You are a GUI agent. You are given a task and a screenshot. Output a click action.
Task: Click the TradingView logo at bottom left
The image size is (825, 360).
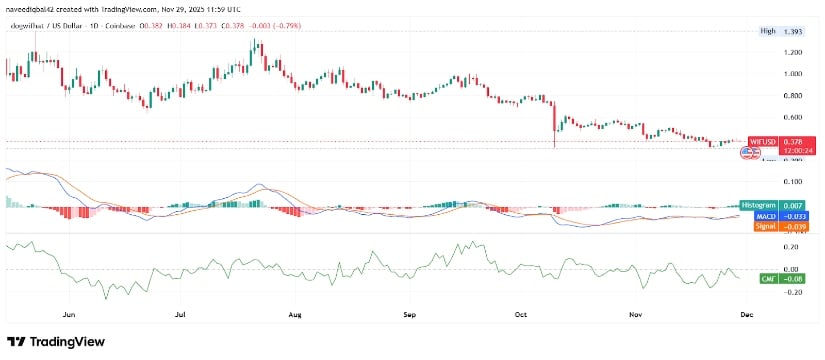(55, 342)
